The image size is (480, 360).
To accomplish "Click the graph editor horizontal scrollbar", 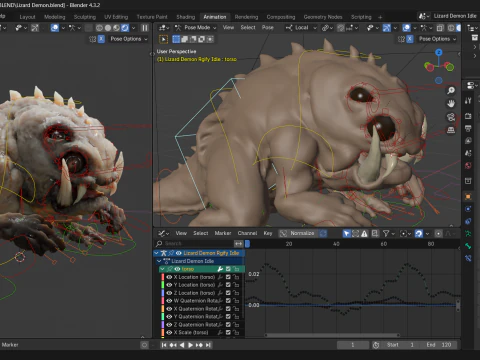I will point(332,335).
